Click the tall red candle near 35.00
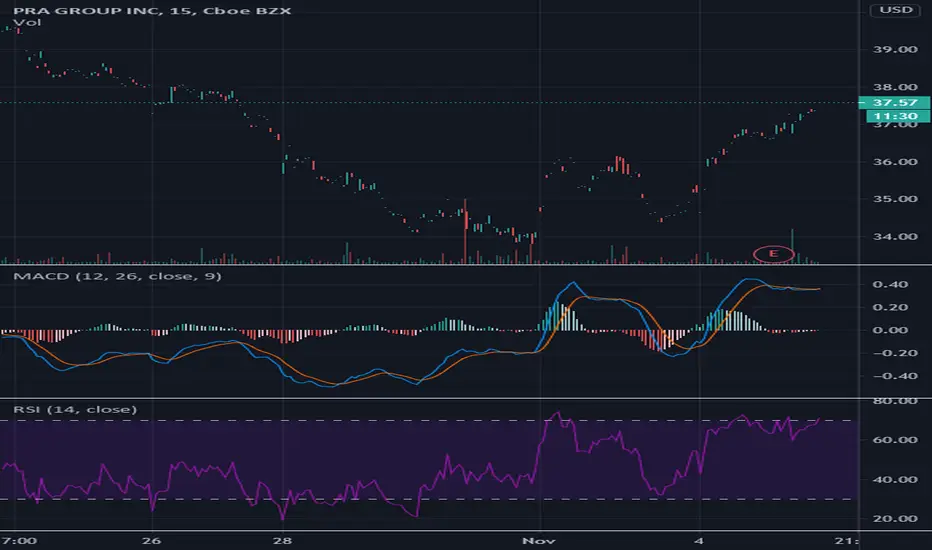The height and width of the screenshot is (550, 932). tap(465, 231)
